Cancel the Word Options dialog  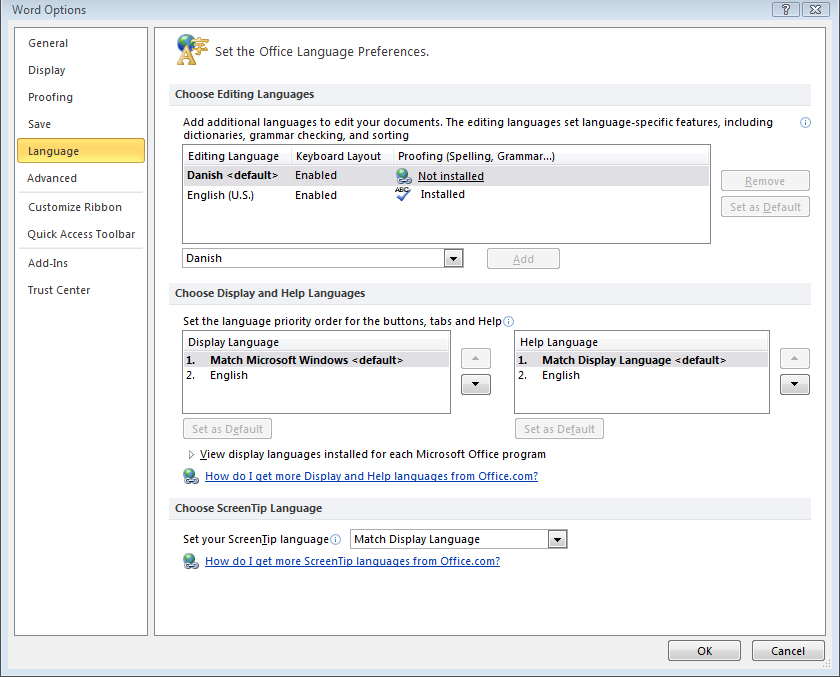click(787, 651)
